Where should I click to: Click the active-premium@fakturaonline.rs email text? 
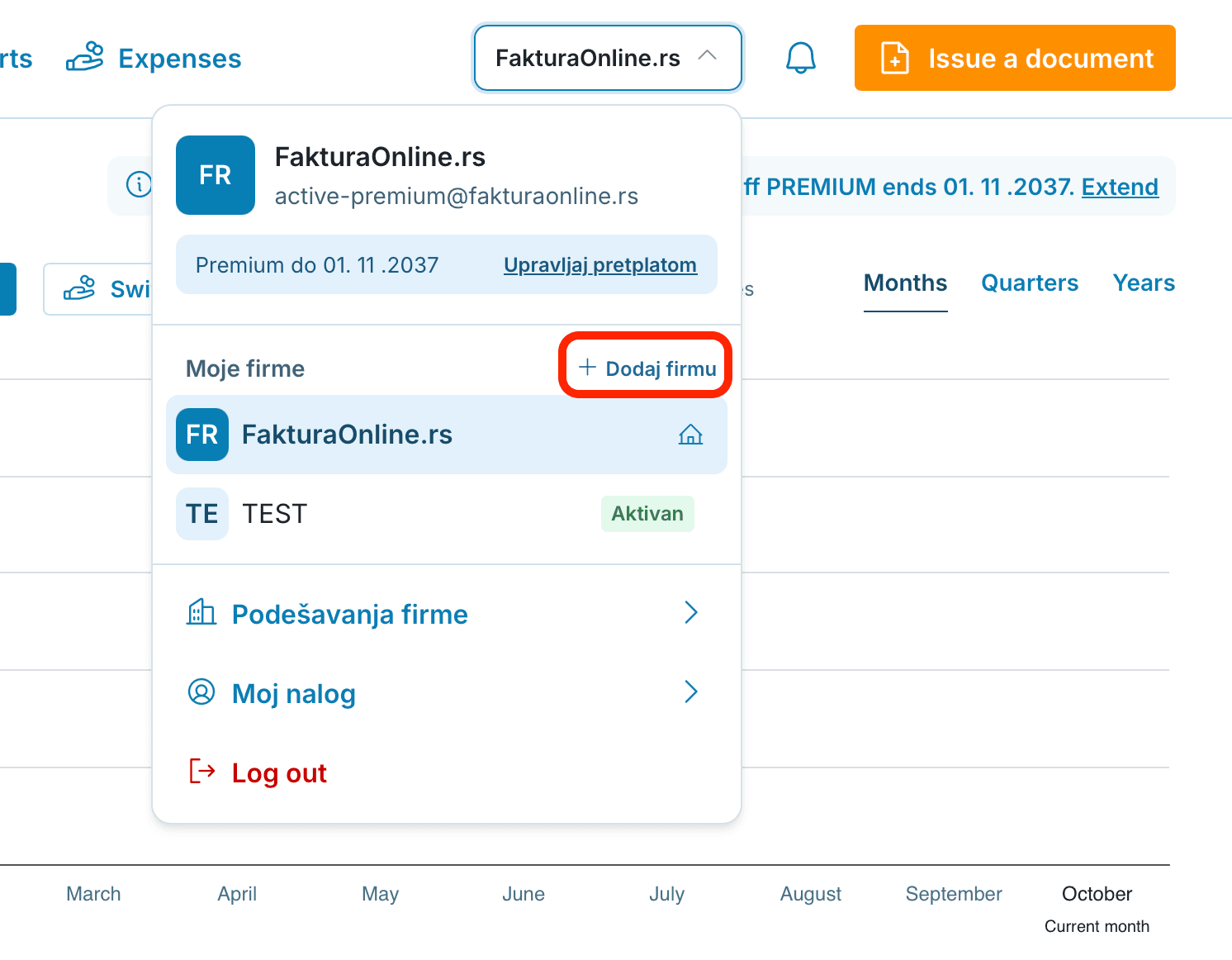point(457,197)
